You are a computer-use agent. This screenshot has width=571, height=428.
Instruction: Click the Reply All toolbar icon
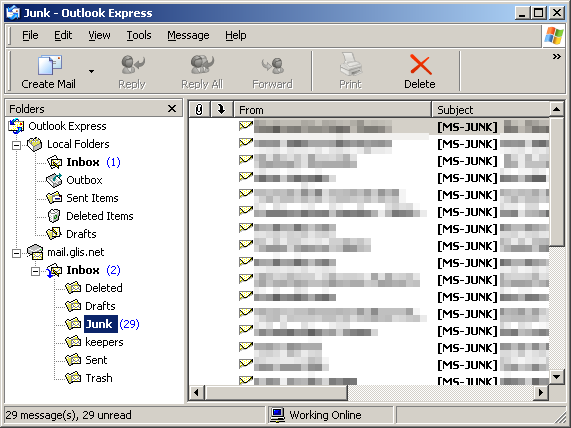[202, 64]
